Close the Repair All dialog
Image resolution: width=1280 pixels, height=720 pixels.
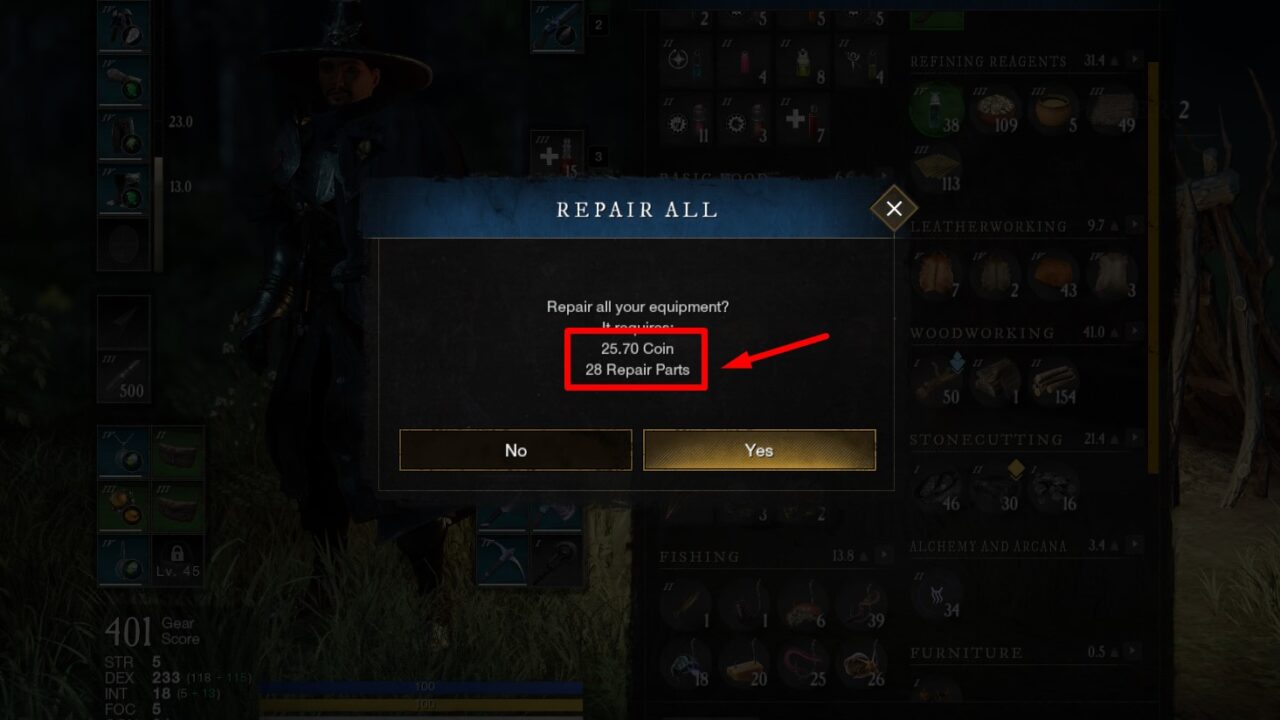click(x=894, y=208)
